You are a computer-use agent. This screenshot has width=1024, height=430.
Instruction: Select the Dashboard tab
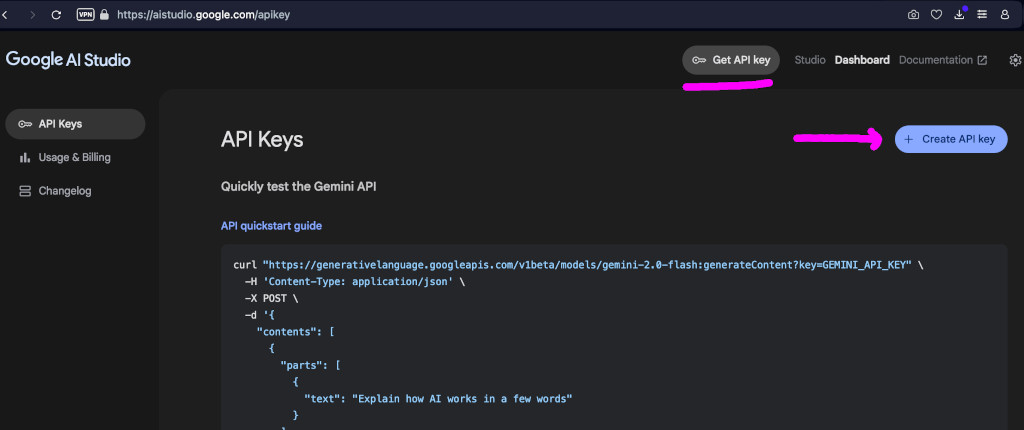(x=862, y=60)
